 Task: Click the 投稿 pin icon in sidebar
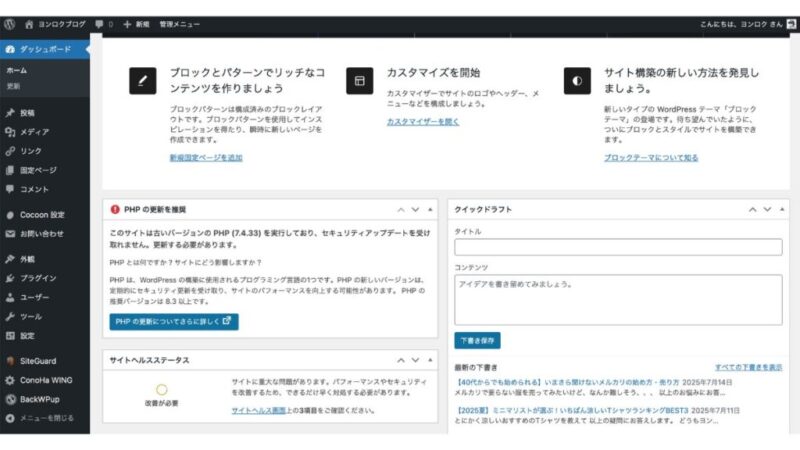[x=10, y=113]
